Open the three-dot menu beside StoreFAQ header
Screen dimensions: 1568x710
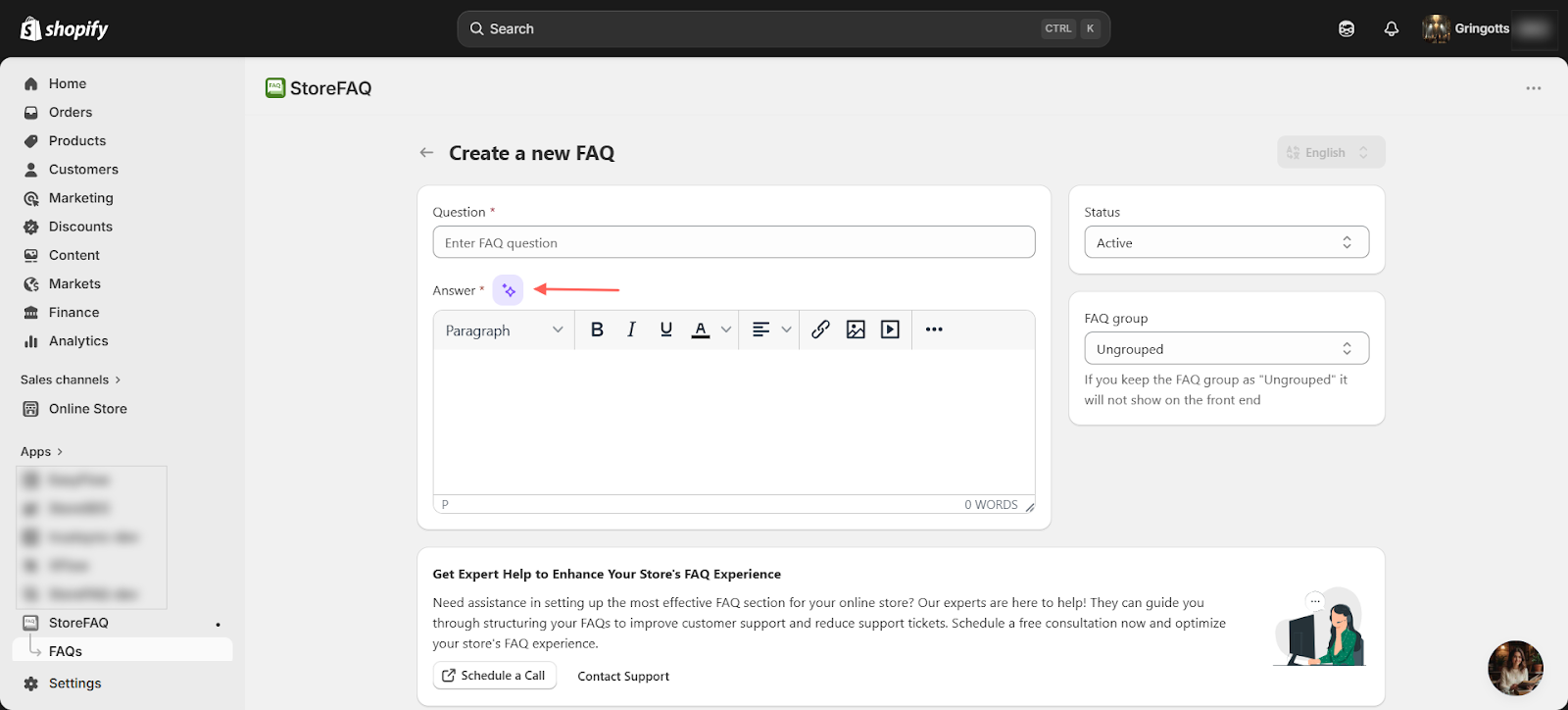coord(1533,88)
